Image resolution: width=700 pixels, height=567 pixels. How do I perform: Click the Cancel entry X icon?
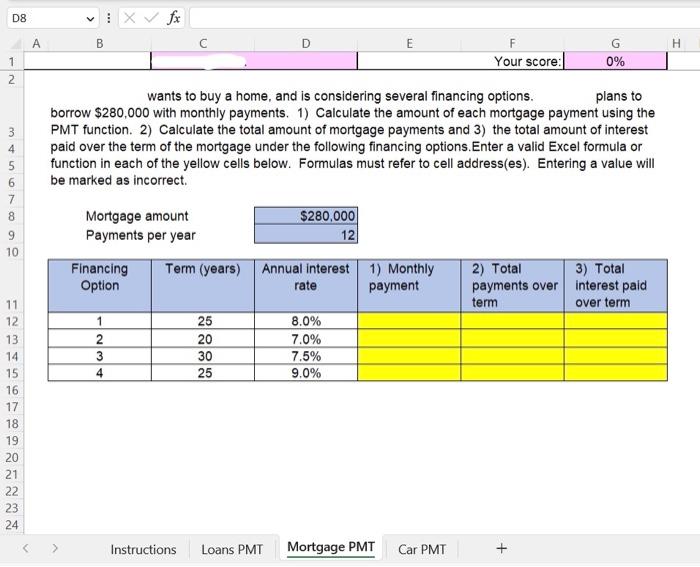pos(130,18)
